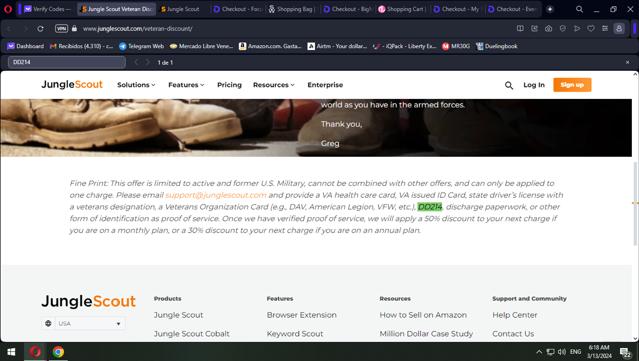
Task: Open the MR30G bookmark
Action: [x=456, y=46]
